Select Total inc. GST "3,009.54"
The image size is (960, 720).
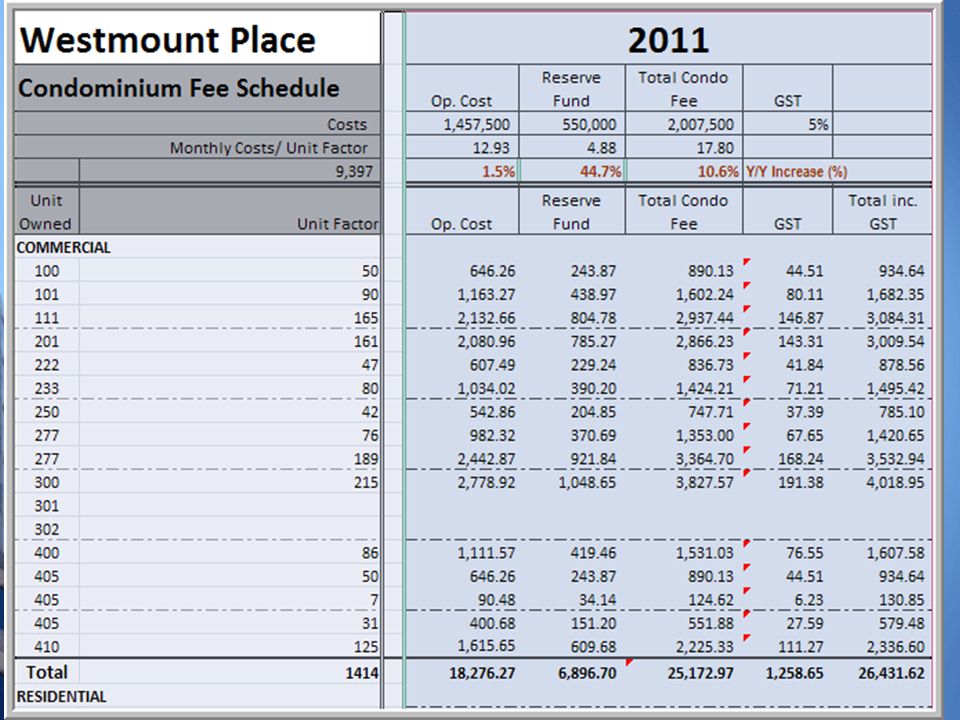pos(895,342)
